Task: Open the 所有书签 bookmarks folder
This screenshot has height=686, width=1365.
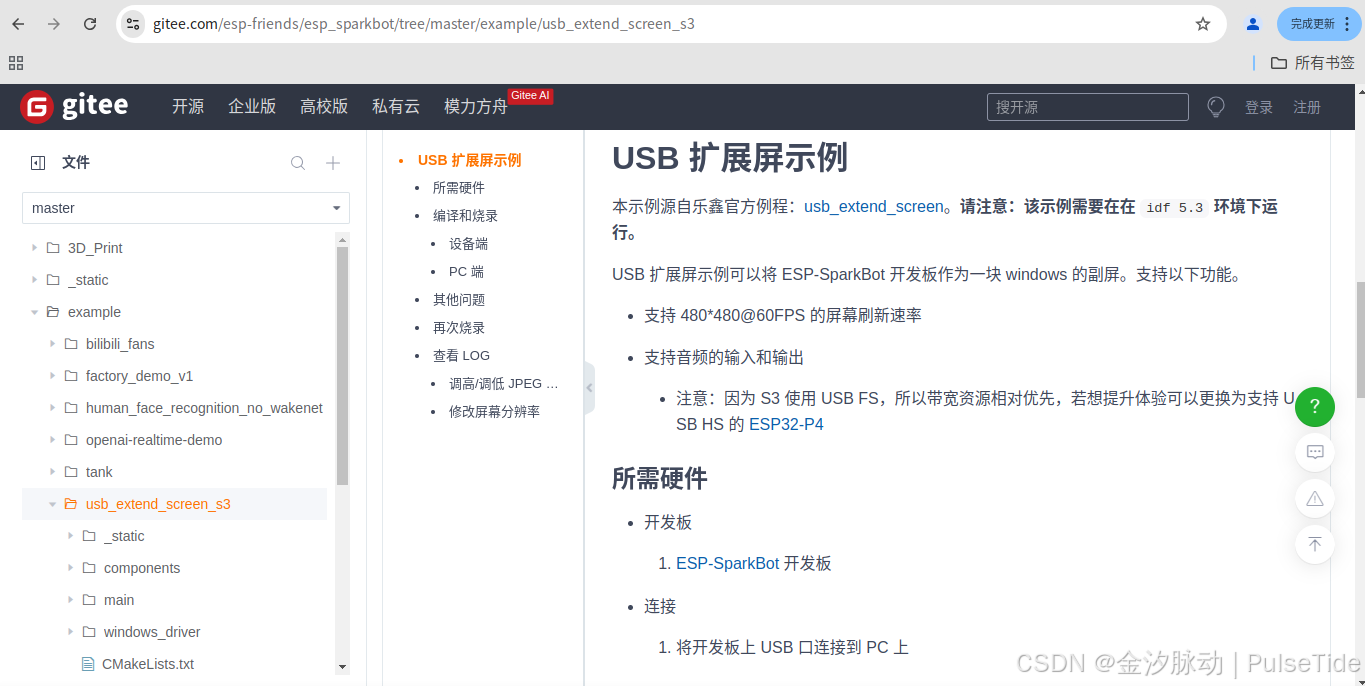Action: (1313, 63)
